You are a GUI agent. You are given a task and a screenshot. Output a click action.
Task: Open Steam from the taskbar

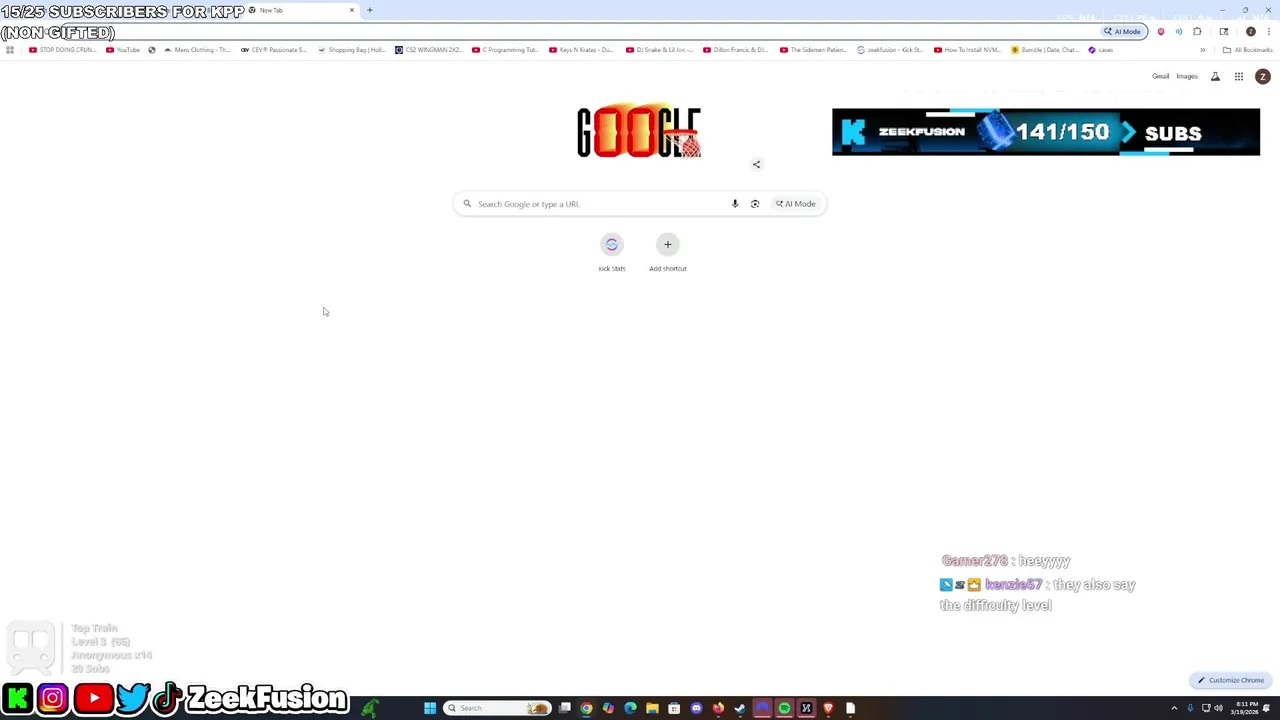coord(740,708)
